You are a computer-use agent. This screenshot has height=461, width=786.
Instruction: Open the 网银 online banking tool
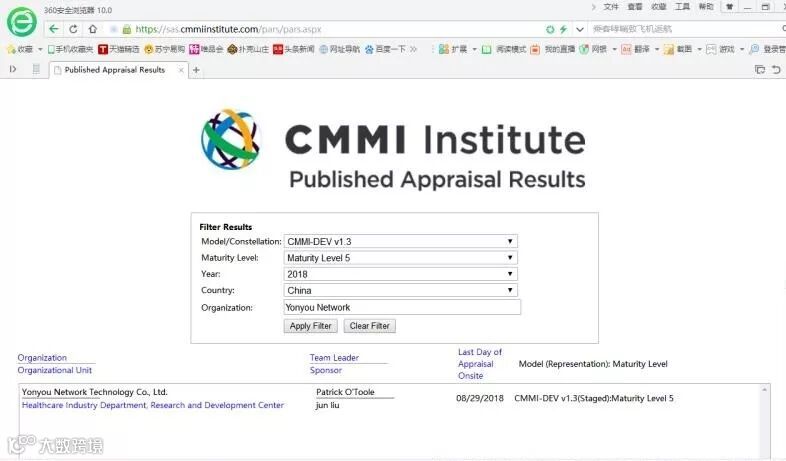[x=593, y=49]
